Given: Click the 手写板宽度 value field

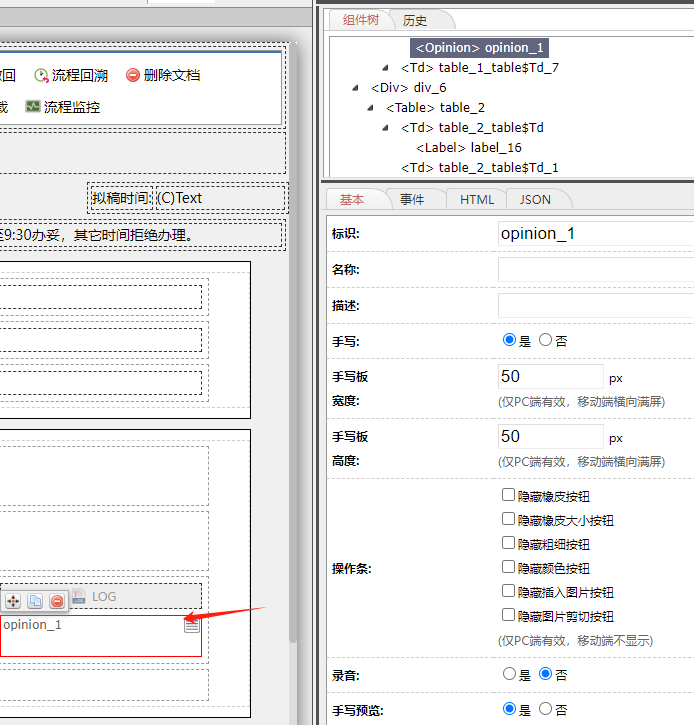Looking at the screenshot, I should click(551, 376).
